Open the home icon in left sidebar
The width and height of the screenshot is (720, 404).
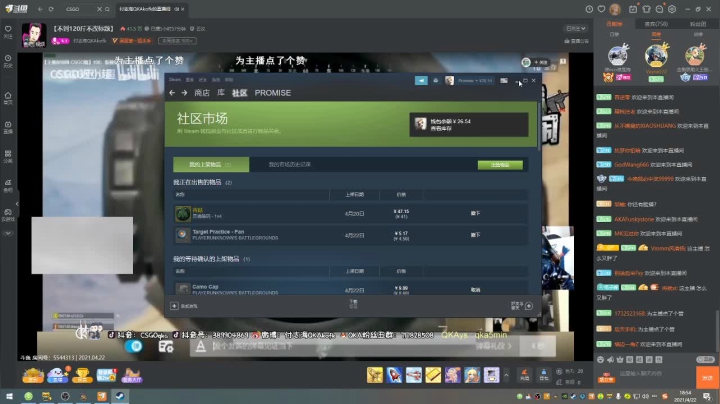click(8, 98)
